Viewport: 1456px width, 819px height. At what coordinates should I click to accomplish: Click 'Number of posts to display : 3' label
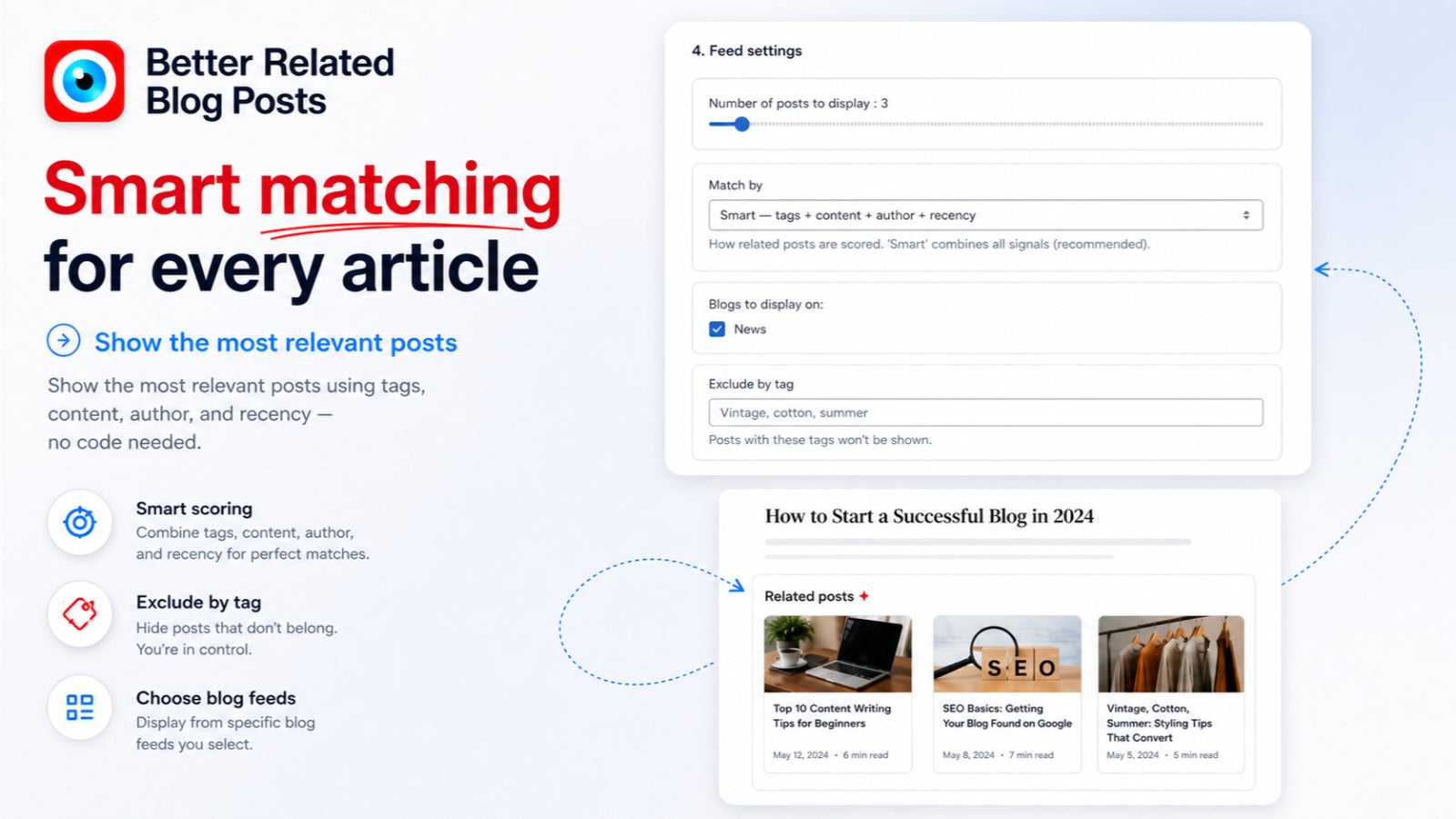[798, 104]
